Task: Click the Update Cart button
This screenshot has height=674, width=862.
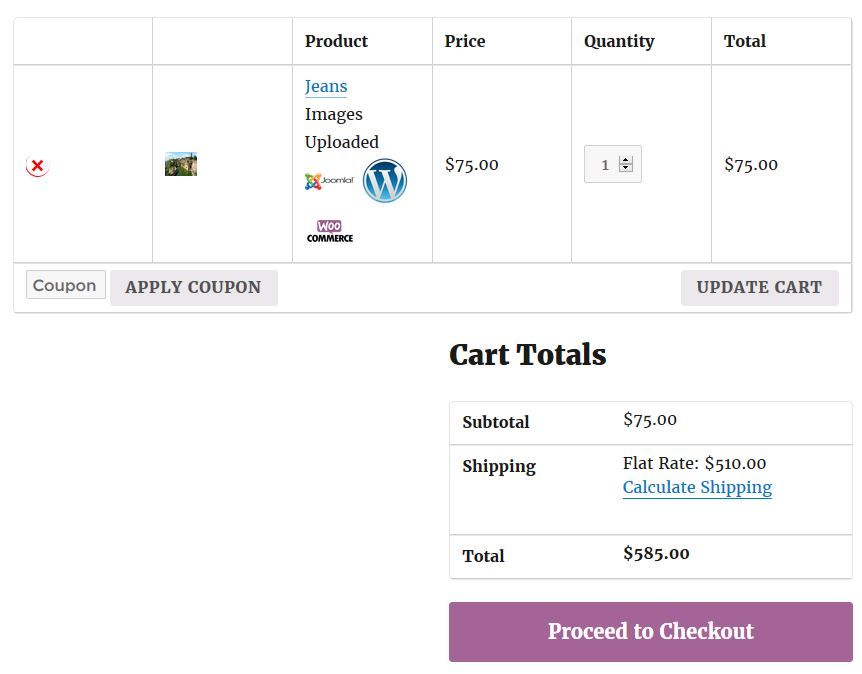Action: coord(759,288)
